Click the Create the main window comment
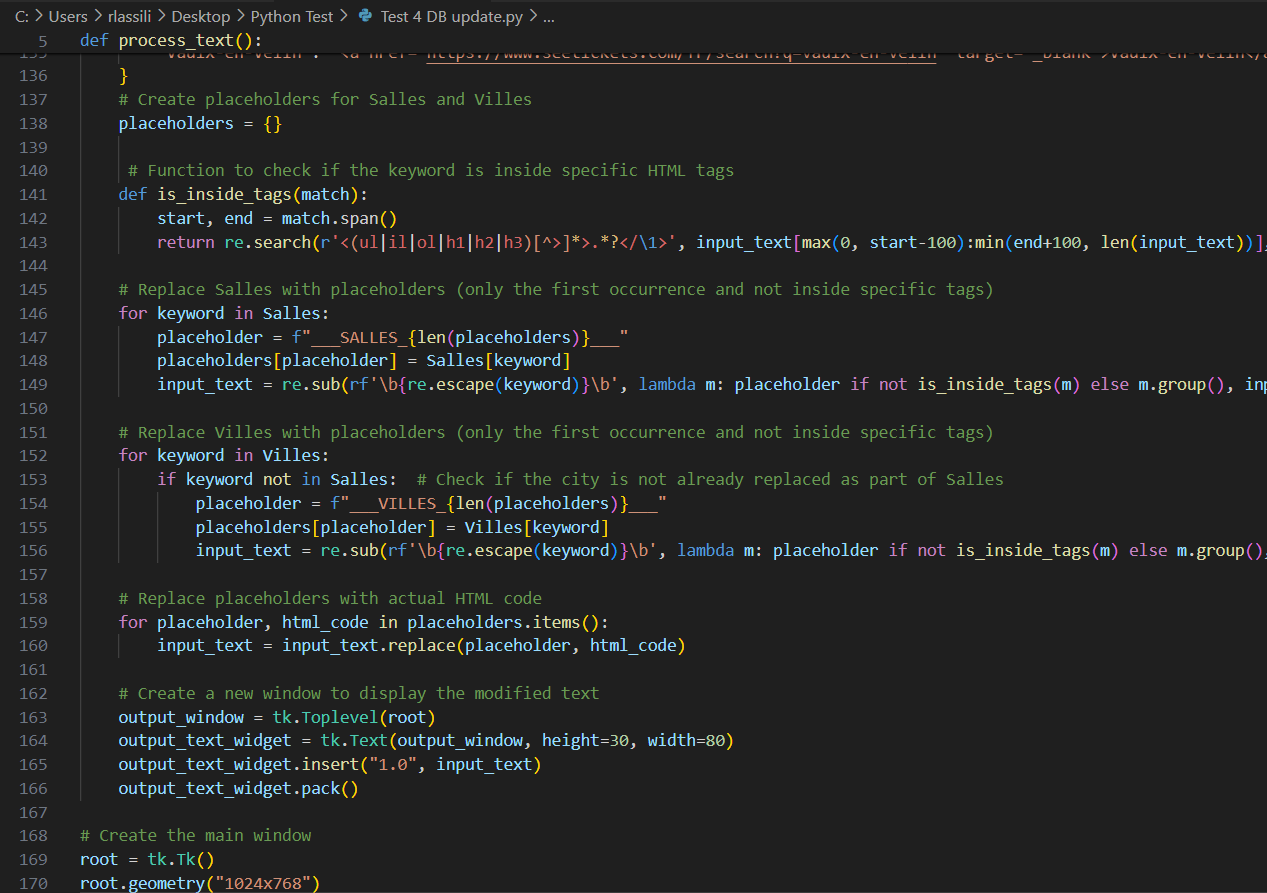 pyautogui.click(x=195, y=835)
